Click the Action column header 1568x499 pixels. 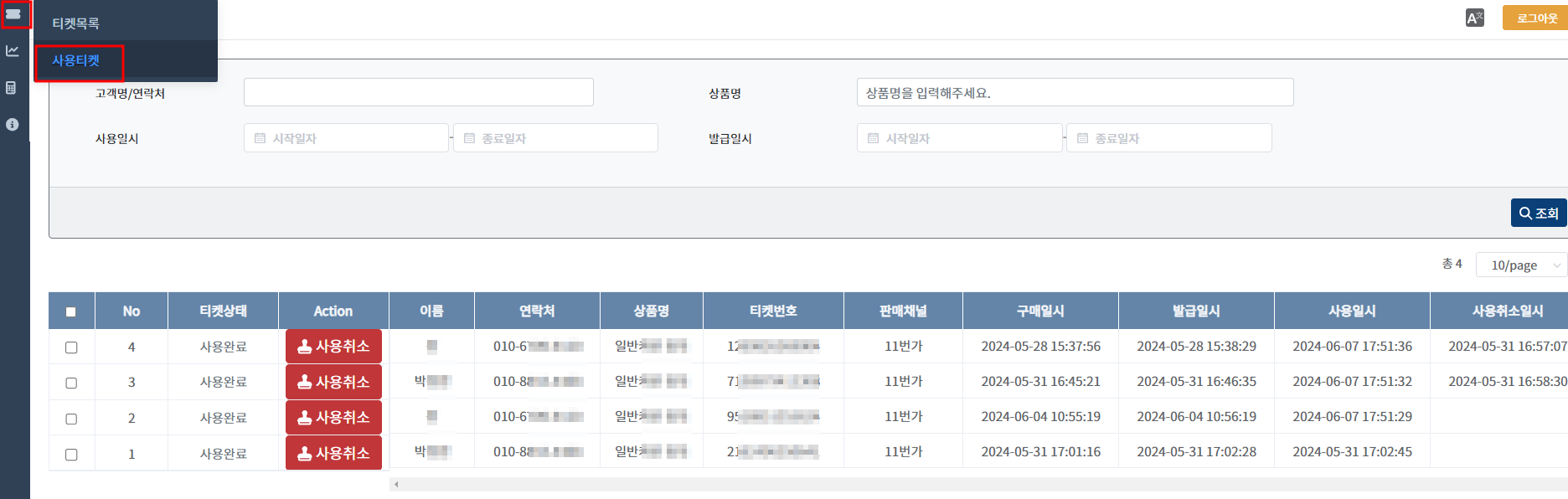point(333,311)
